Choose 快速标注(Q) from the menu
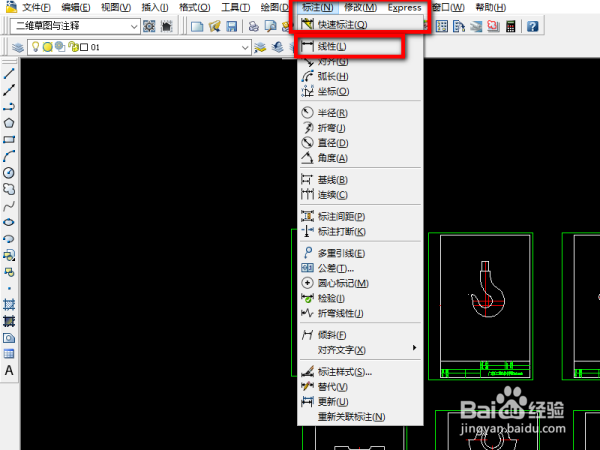600x450 pixels. 360,24
